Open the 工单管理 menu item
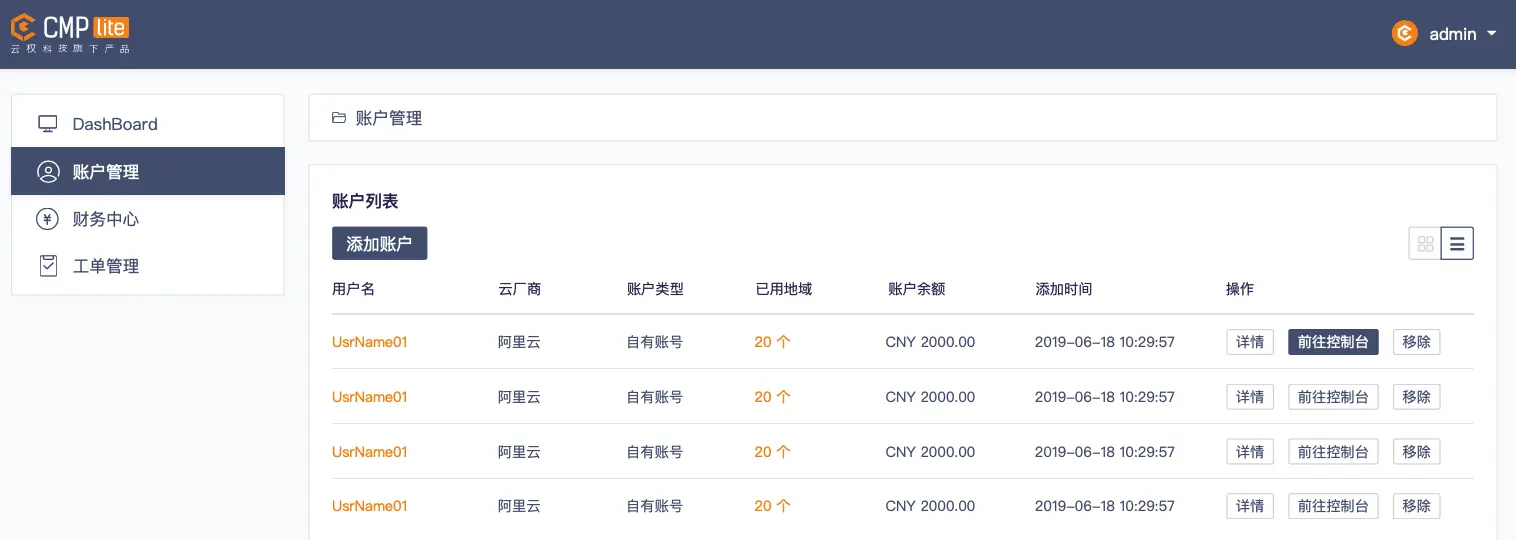 coord(148,266)
